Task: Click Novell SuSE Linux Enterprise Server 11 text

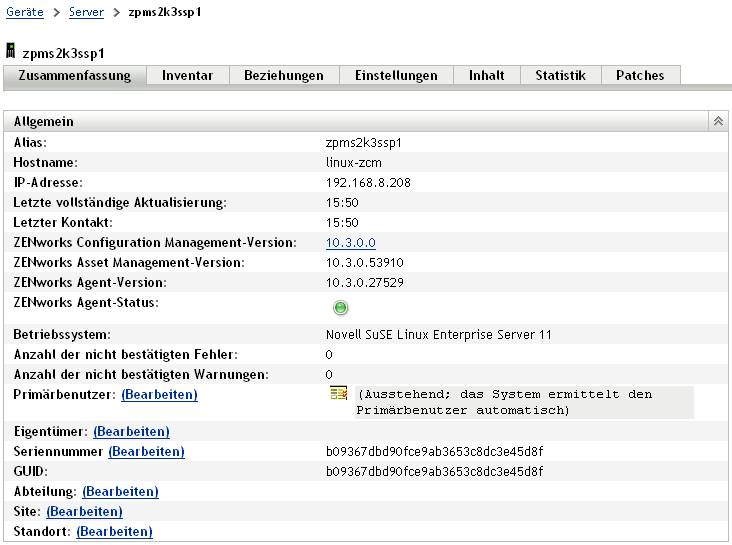Action: pyautogui.click(x=438, y=335)
